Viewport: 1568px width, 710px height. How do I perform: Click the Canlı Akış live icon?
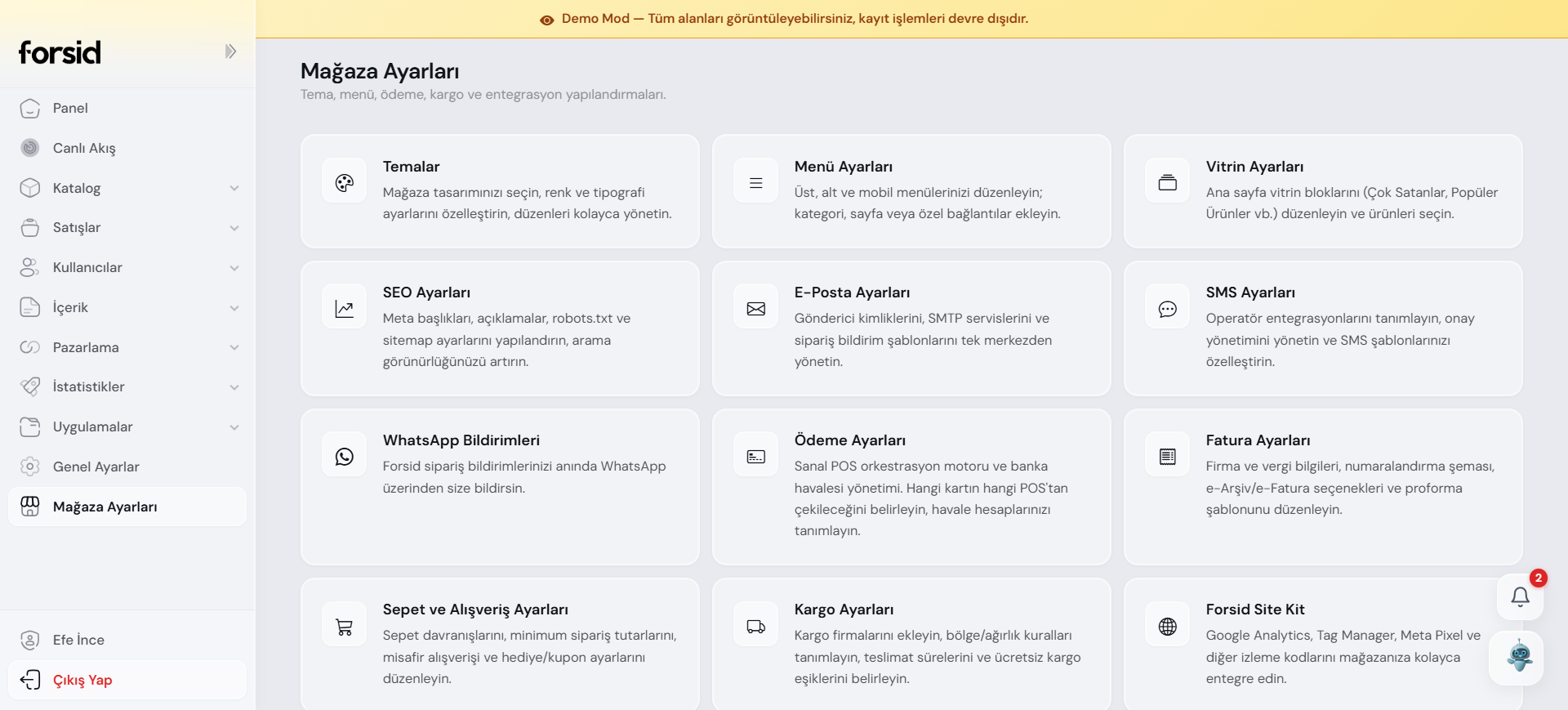30,148
